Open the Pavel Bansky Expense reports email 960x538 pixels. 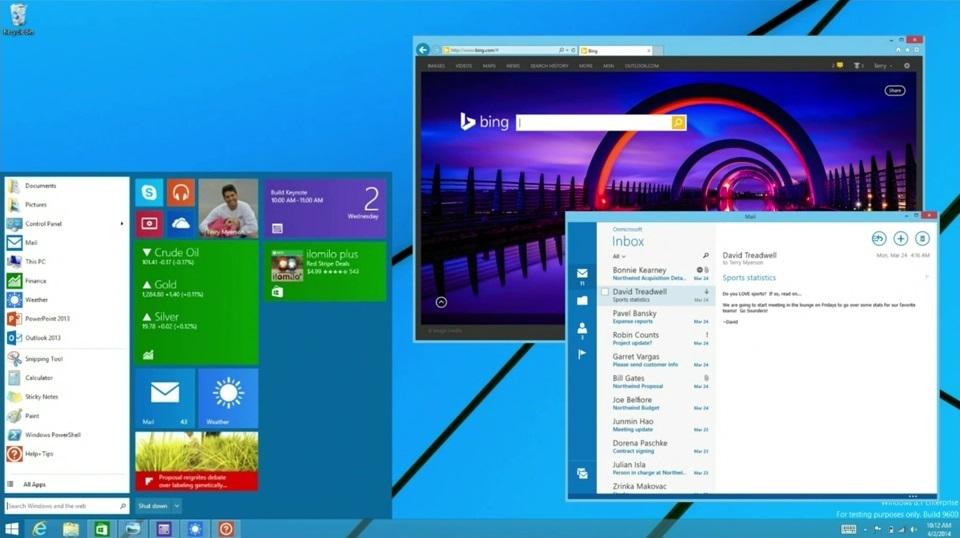tap(656, 317)
